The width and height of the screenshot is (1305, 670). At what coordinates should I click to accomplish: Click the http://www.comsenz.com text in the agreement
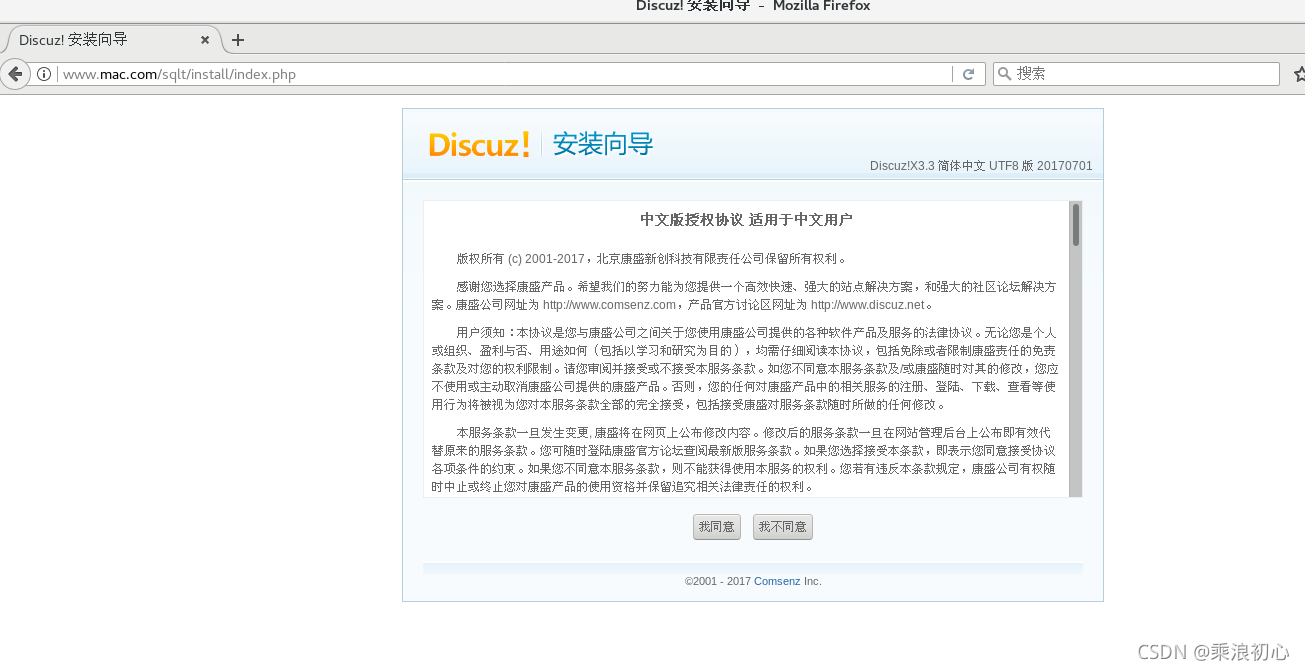coord(609,305)
